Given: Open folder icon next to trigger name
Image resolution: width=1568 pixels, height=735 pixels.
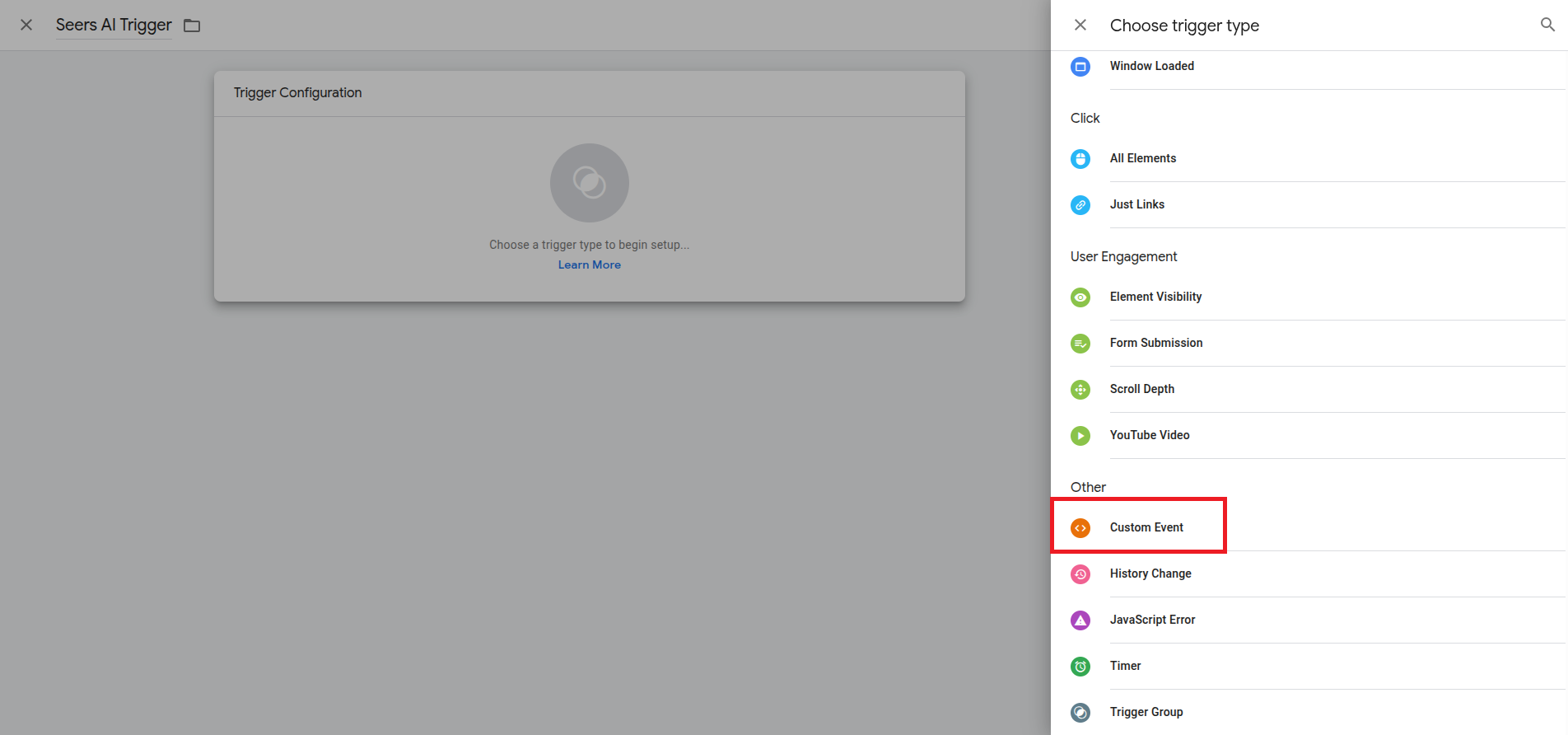Looking at the screenshot, I should tap(192, 26).
